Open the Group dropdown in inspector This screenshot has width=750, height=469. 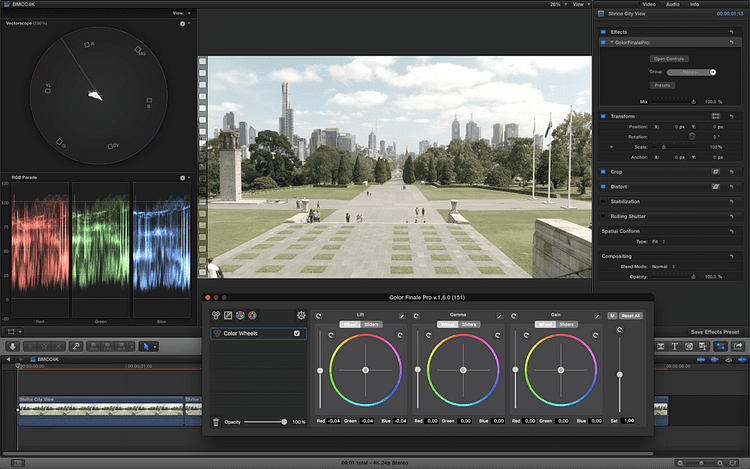point(691,72)
